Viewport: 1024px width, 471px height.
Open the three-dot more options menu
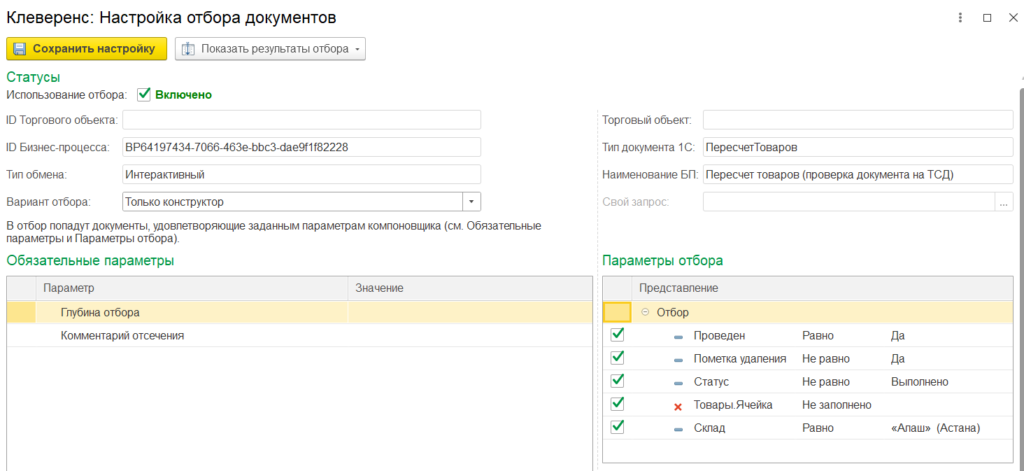[x=961, y=18]
